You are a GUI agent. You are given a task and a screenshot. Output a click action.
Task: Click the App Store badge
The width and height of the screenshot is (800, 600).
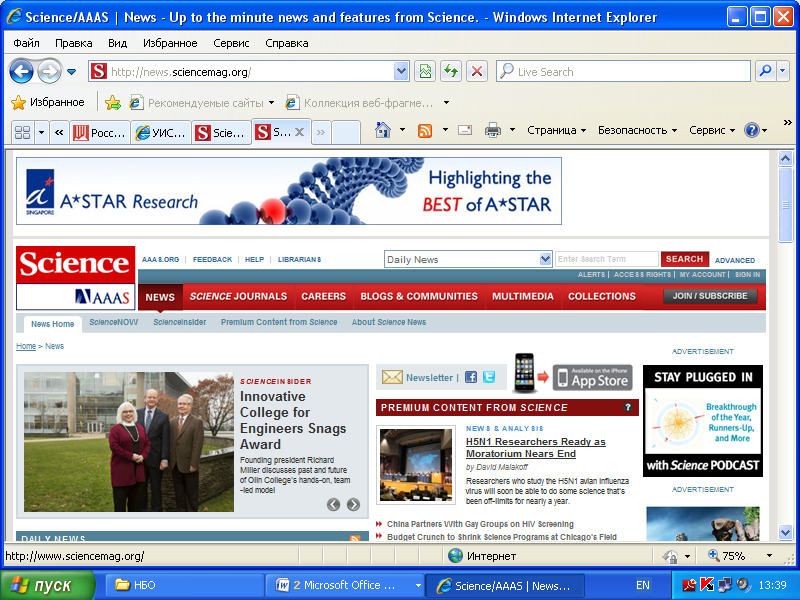592,378
